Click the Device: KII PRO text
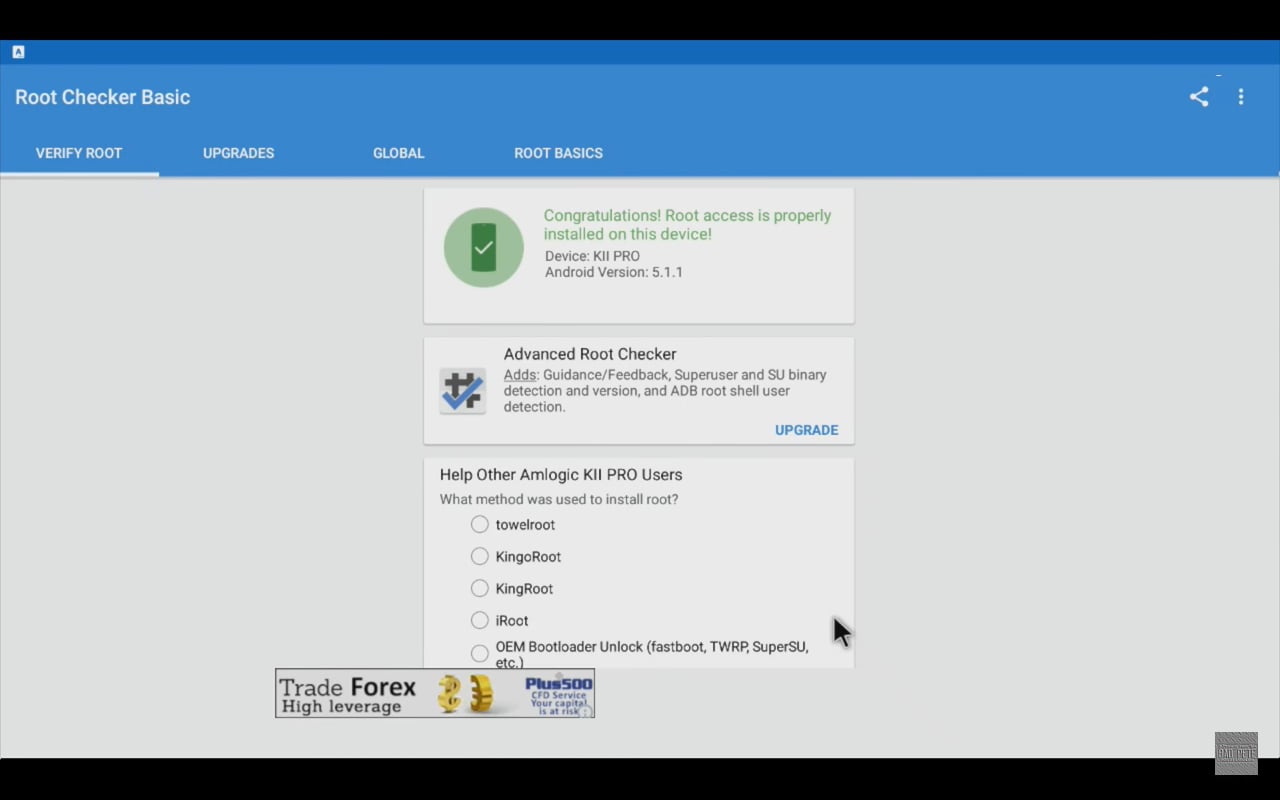This screenshot has height=800, width=1280. coord(592,256)
